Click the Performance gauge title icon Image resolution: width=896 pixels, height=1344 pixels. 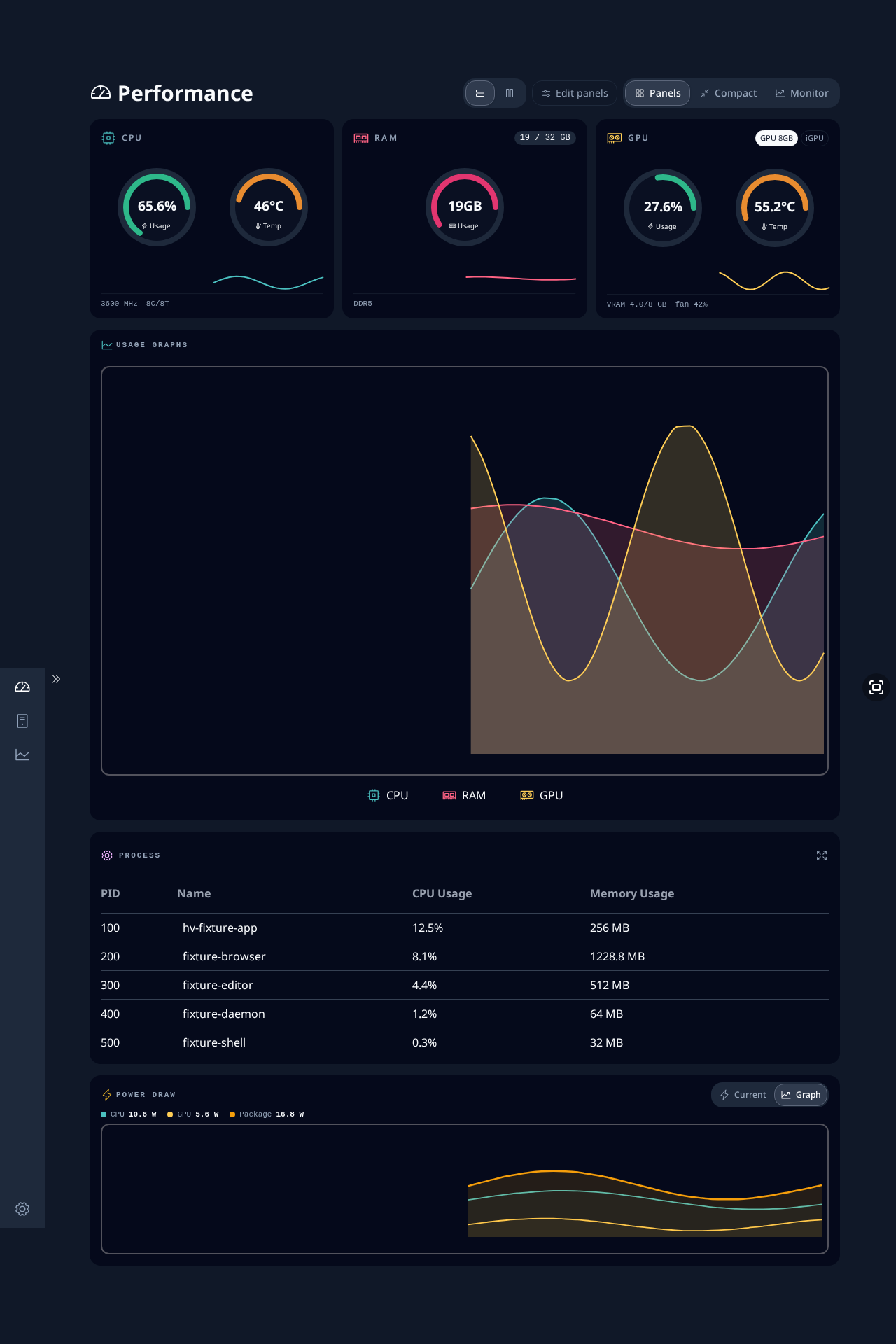tap(101, 93)
